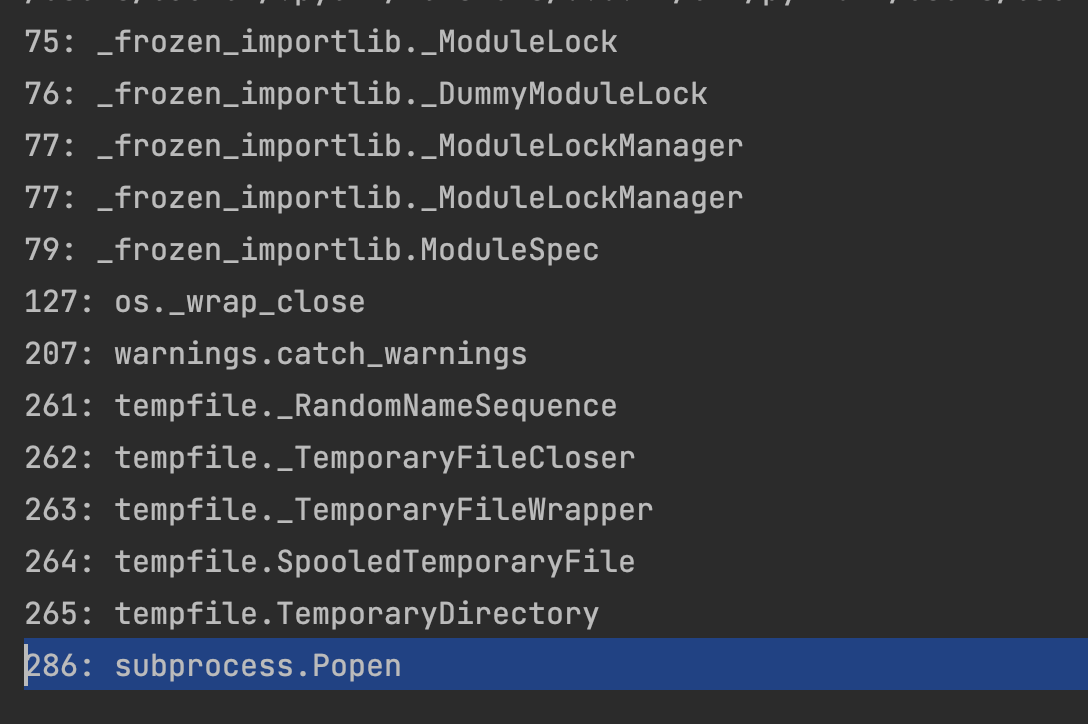Click the first _ModuleLockManager line
This screenshot has width=1088, height=724.
pos(420,146)
